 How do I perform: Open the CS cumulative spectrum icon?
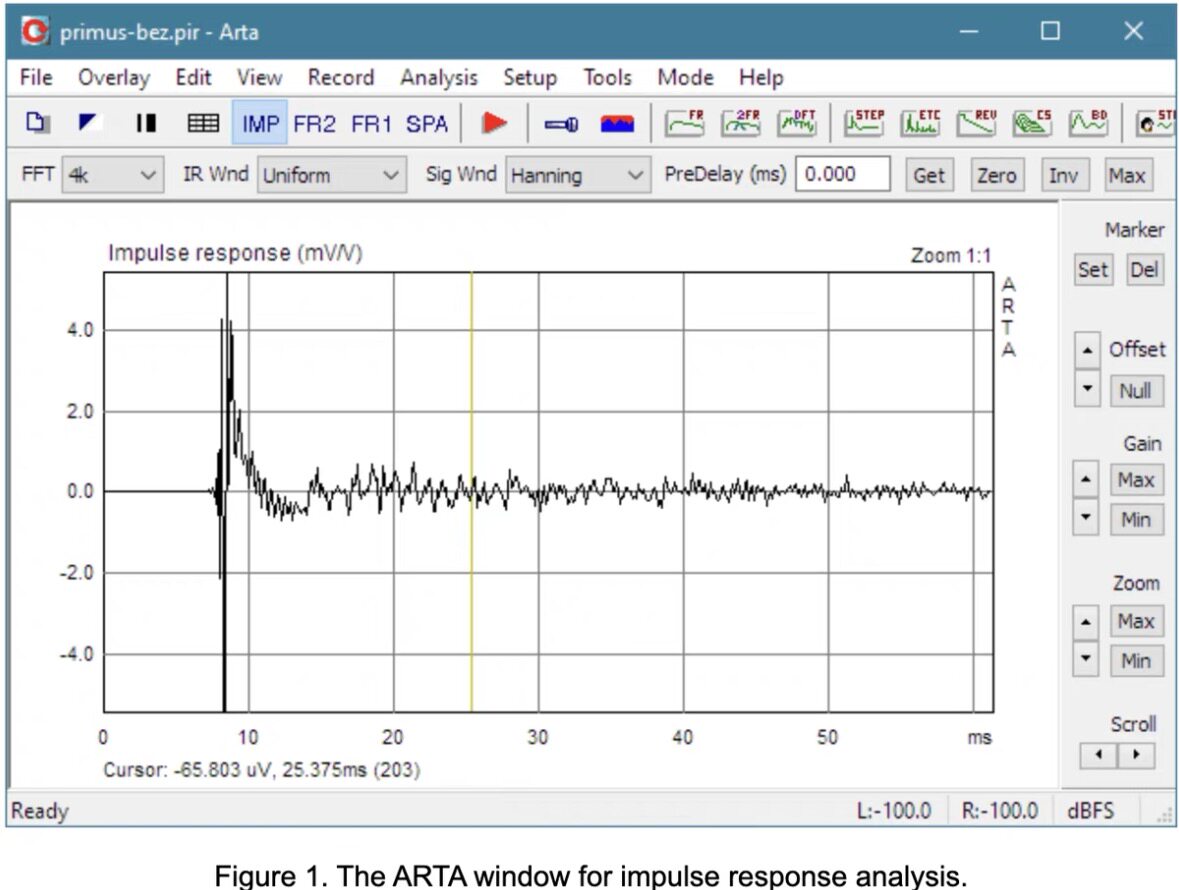click(x=1032, y=123)
